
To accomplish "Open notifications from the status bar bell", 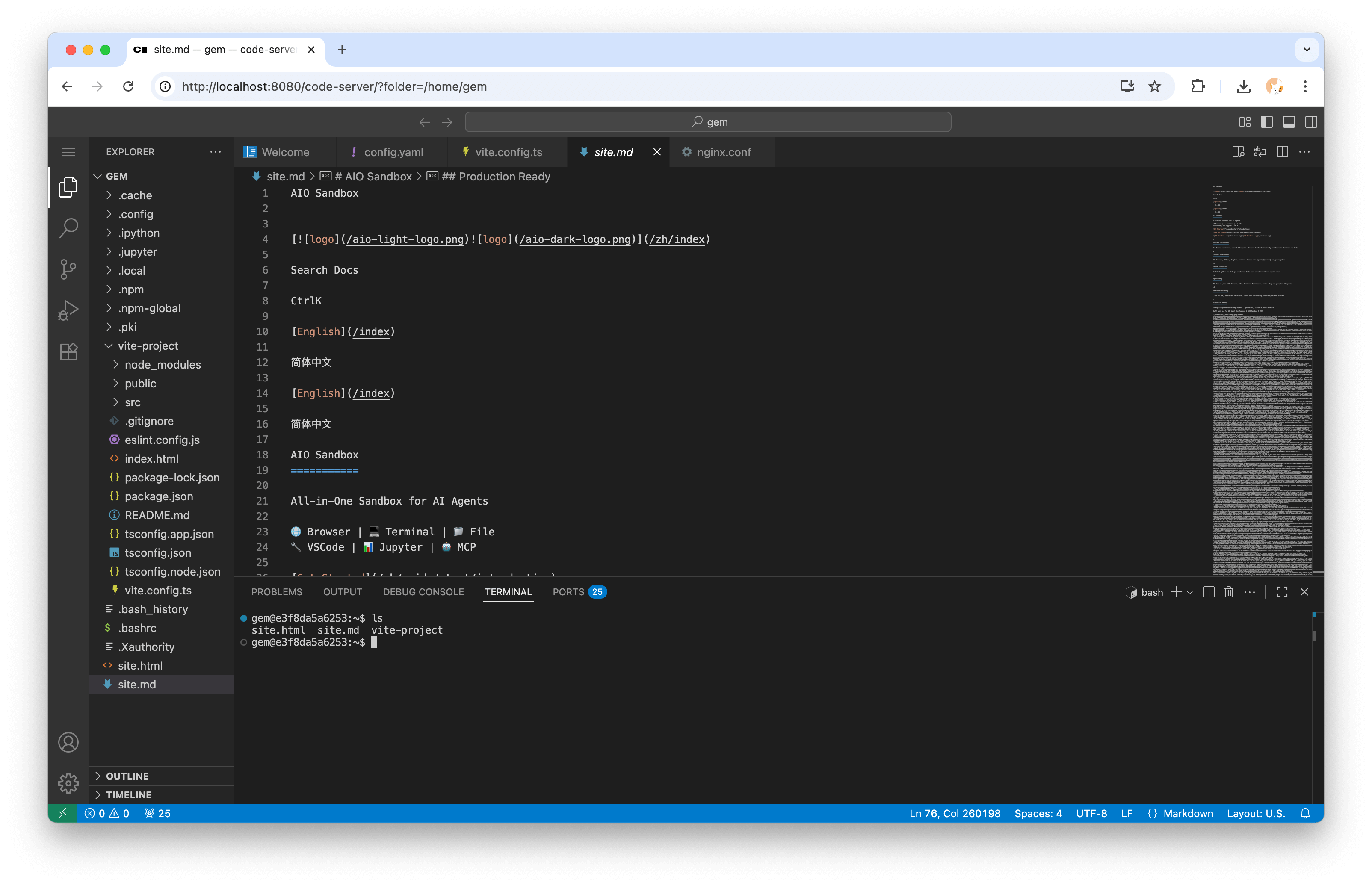I will 1305,813.
